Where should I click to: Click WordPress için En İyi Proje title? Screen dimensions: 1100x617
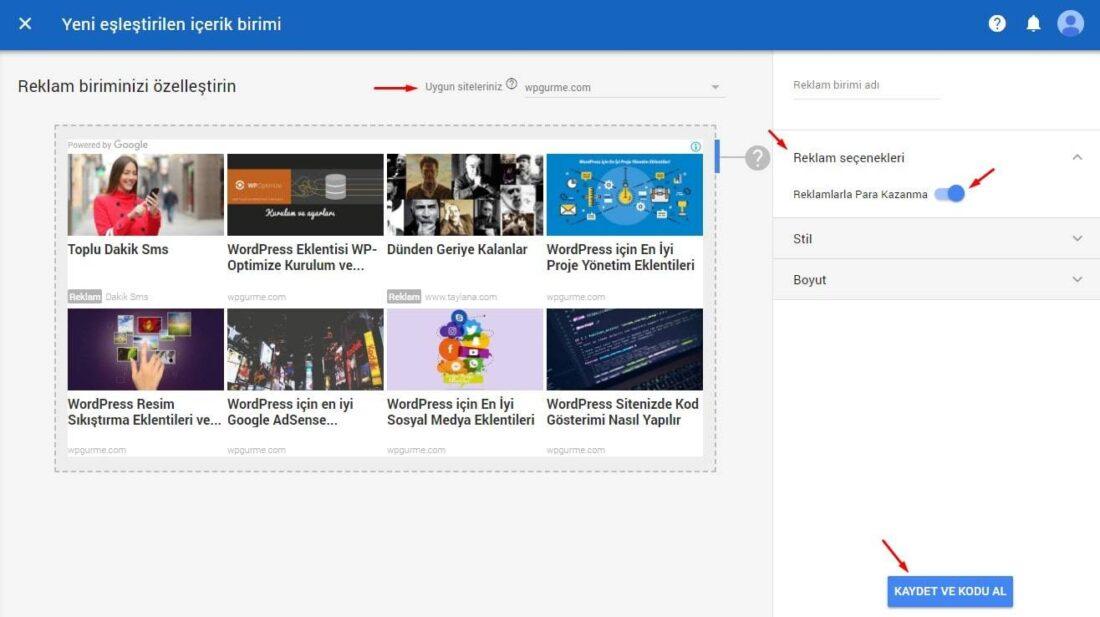[620, 257]
